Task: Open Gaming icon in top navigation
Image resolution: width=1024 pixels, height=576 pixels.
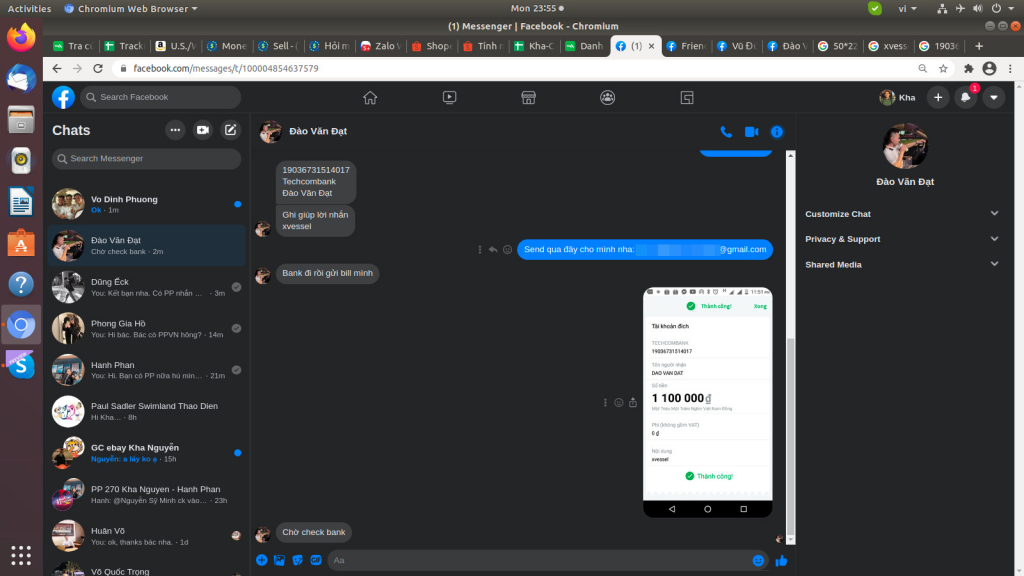Action: coord(687,97)
